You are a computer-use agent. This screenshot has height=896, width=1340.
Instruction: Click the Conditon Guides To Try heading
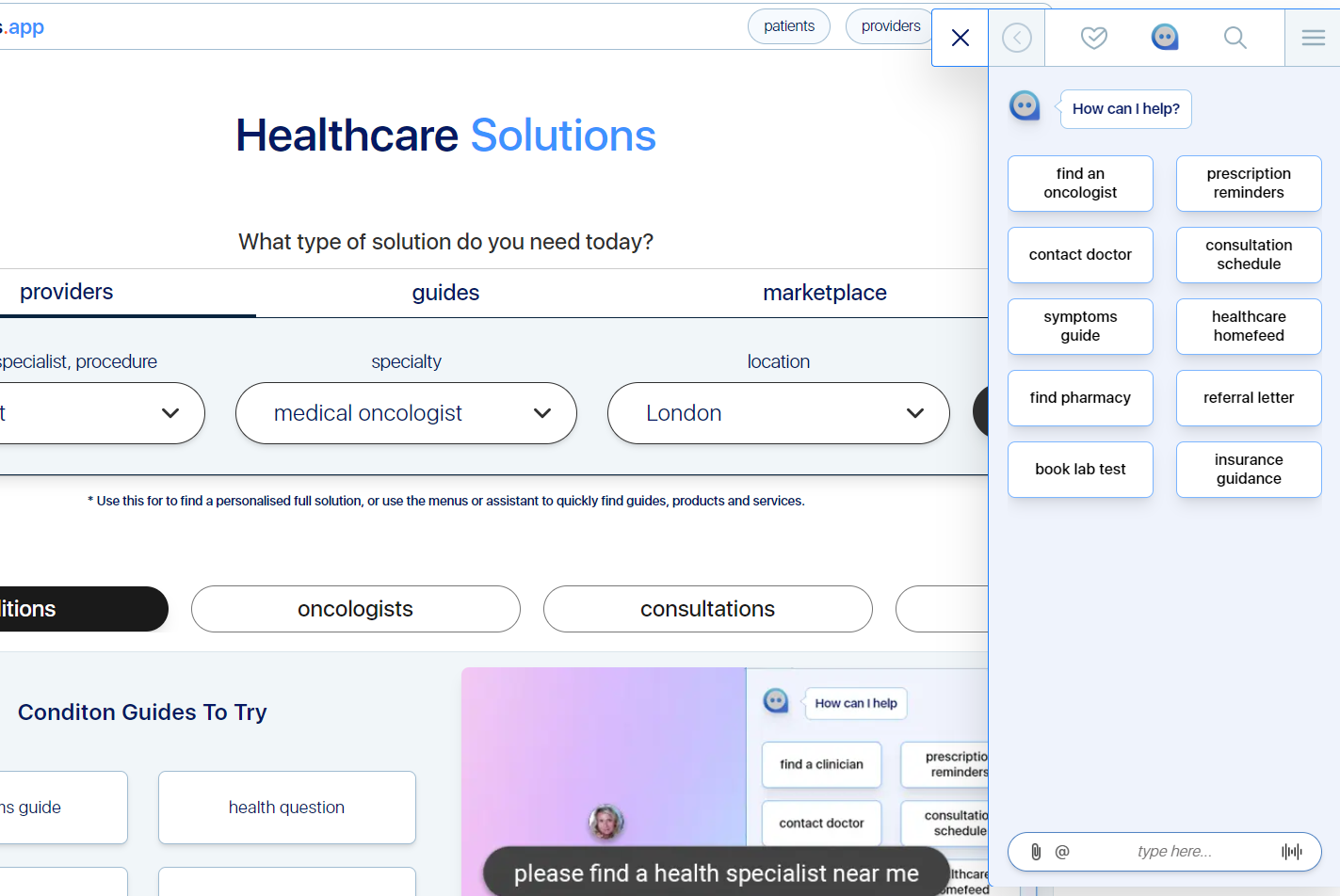point(142,712)
